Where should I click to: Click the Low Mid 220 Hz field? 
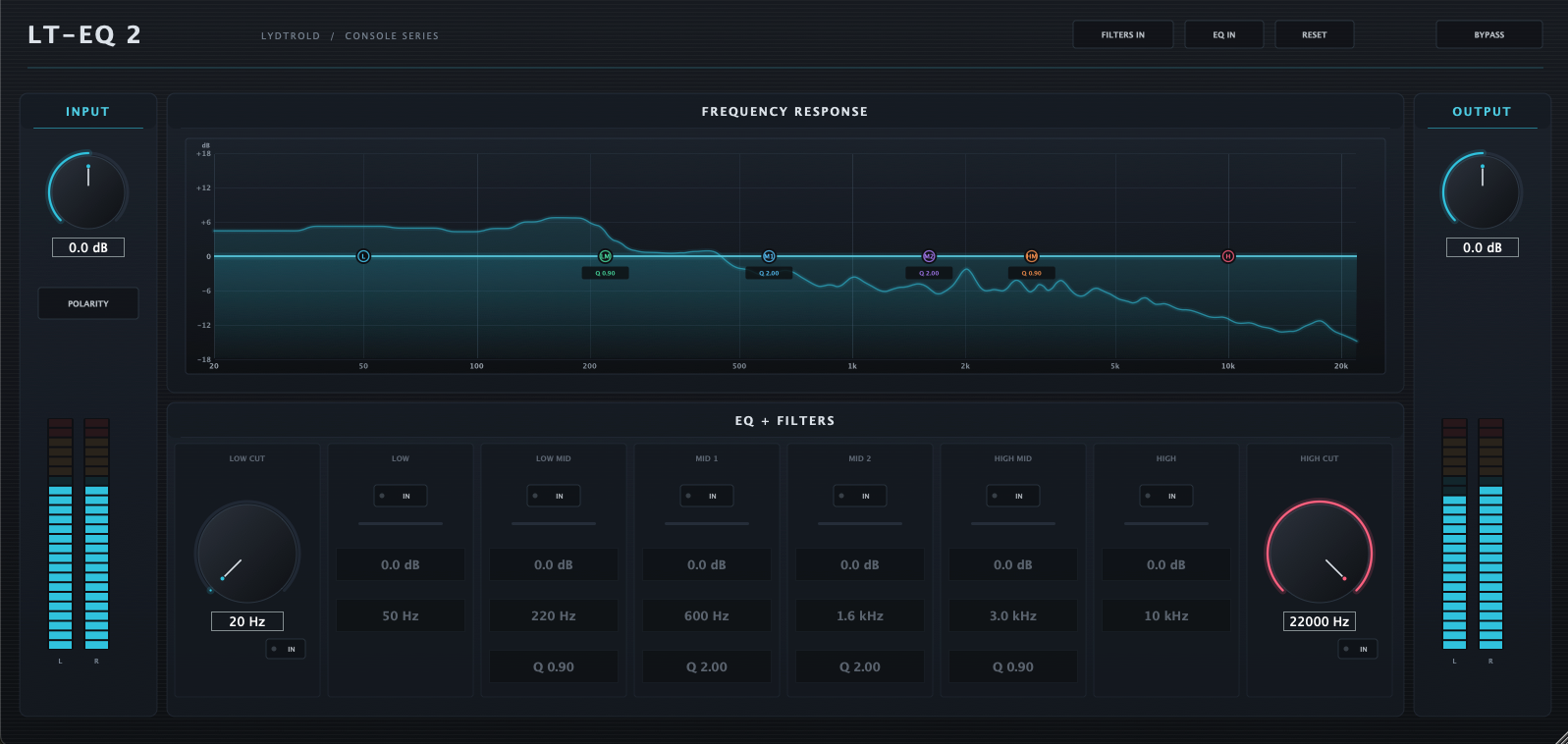coord(554,615)
